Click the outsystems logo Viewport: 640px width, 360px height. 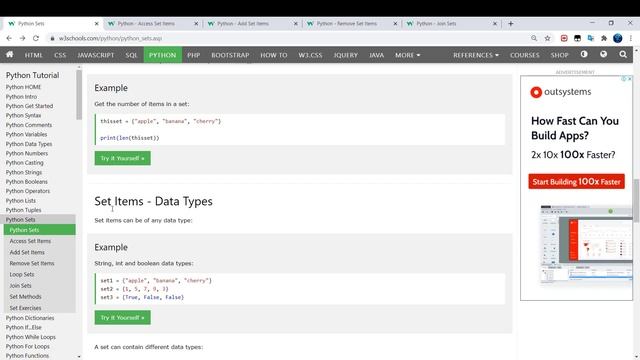[x=560, y=92]
